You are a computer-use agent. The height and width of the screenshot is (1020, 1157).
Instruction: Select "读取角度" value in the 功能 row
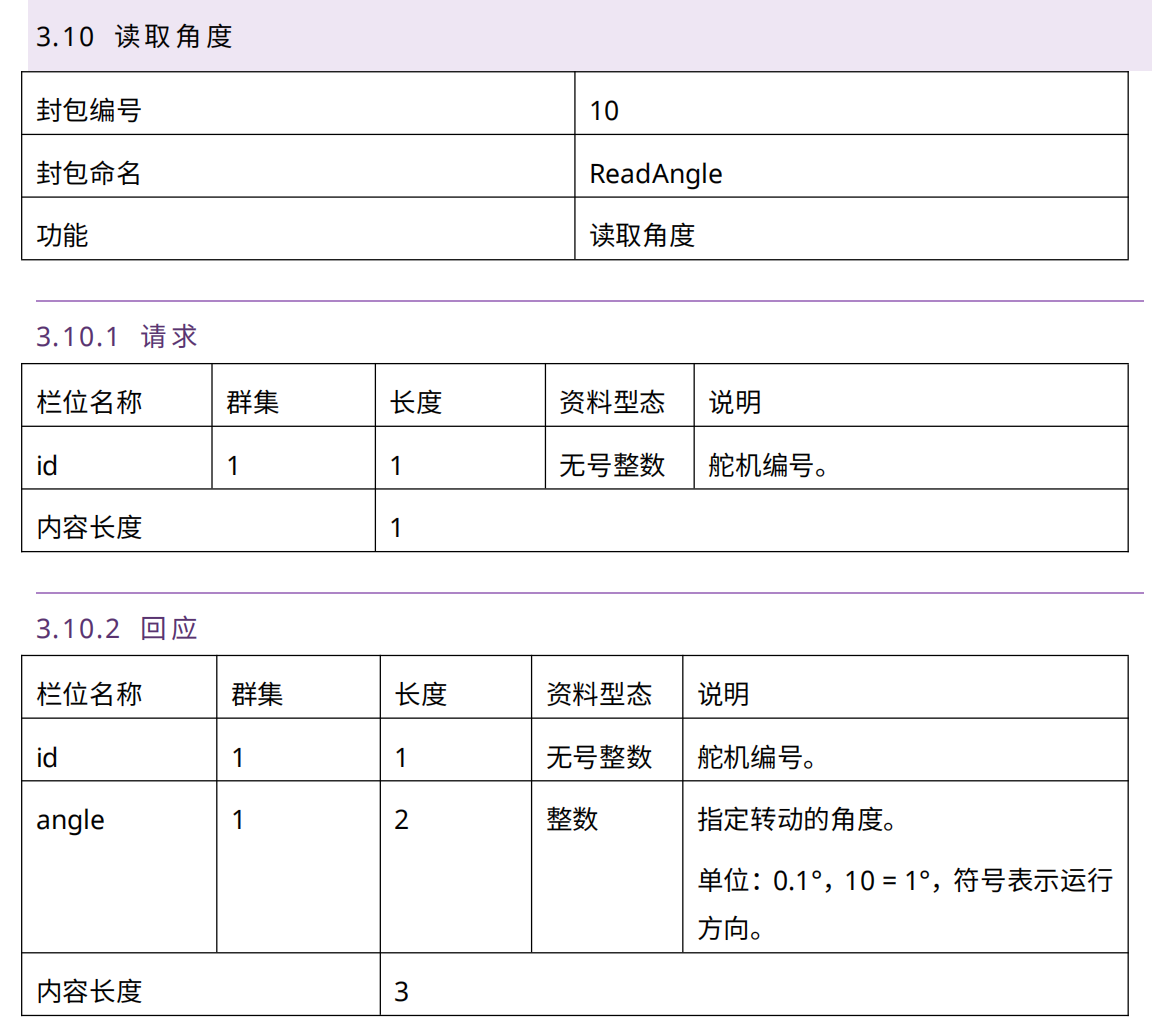click(x=641, y=235)
